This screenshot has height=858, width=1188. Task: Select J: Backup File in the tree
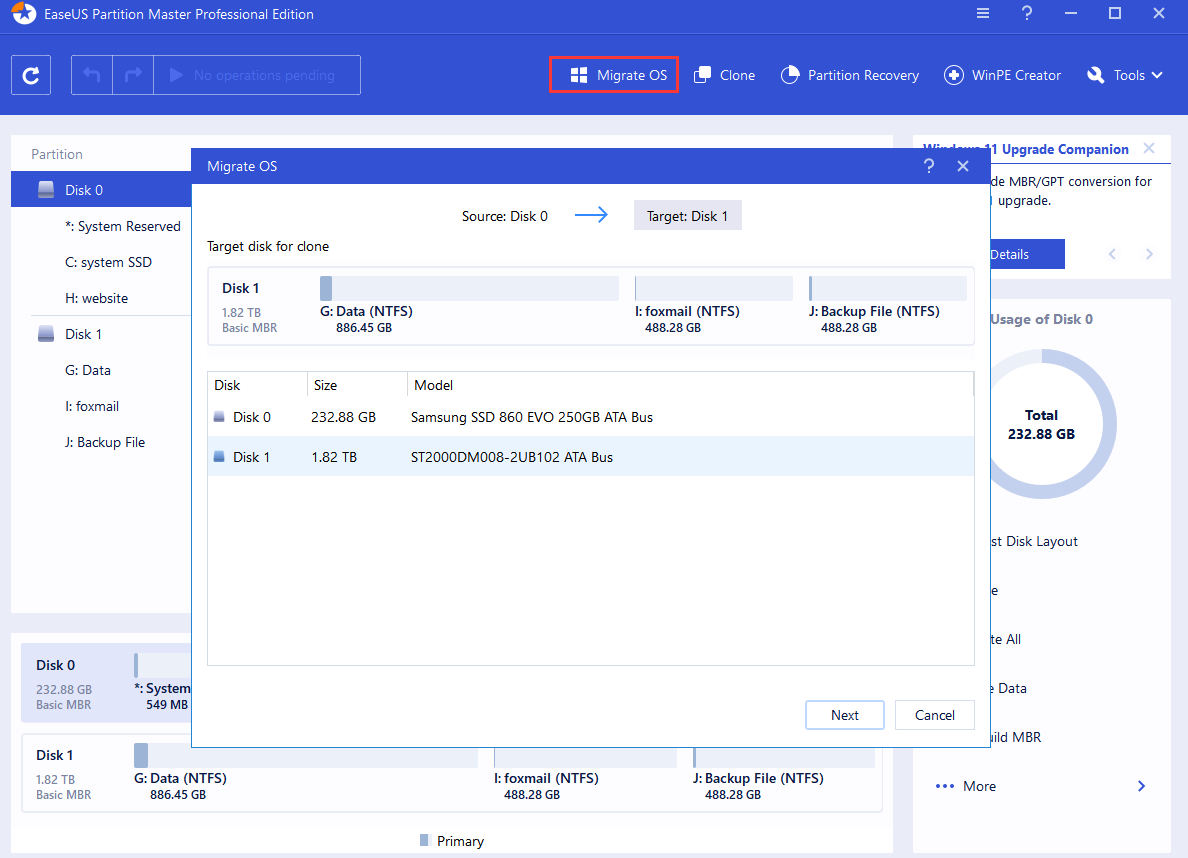[105, 442]
